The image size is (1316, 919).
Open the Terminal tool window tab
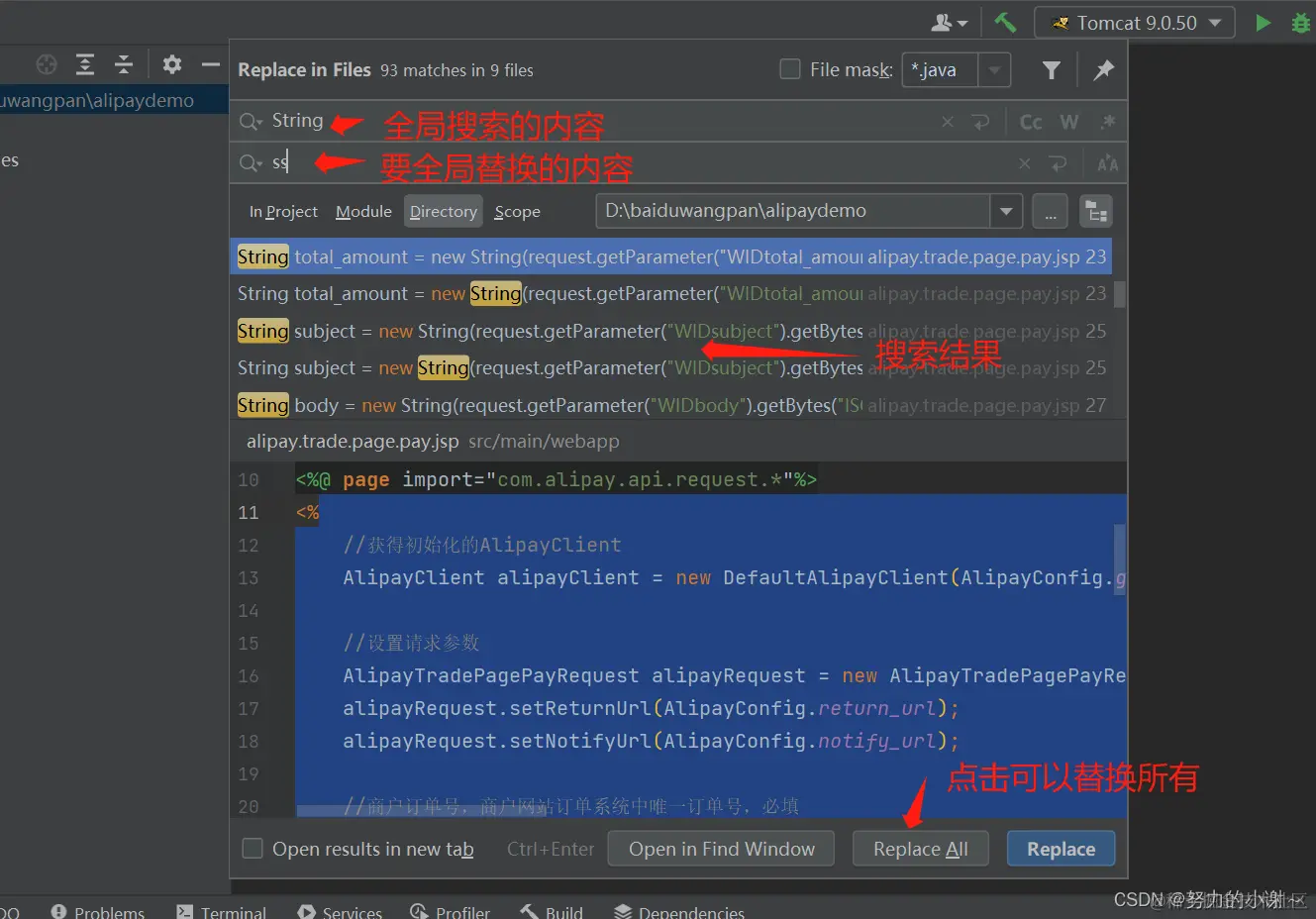coord(221,911)
